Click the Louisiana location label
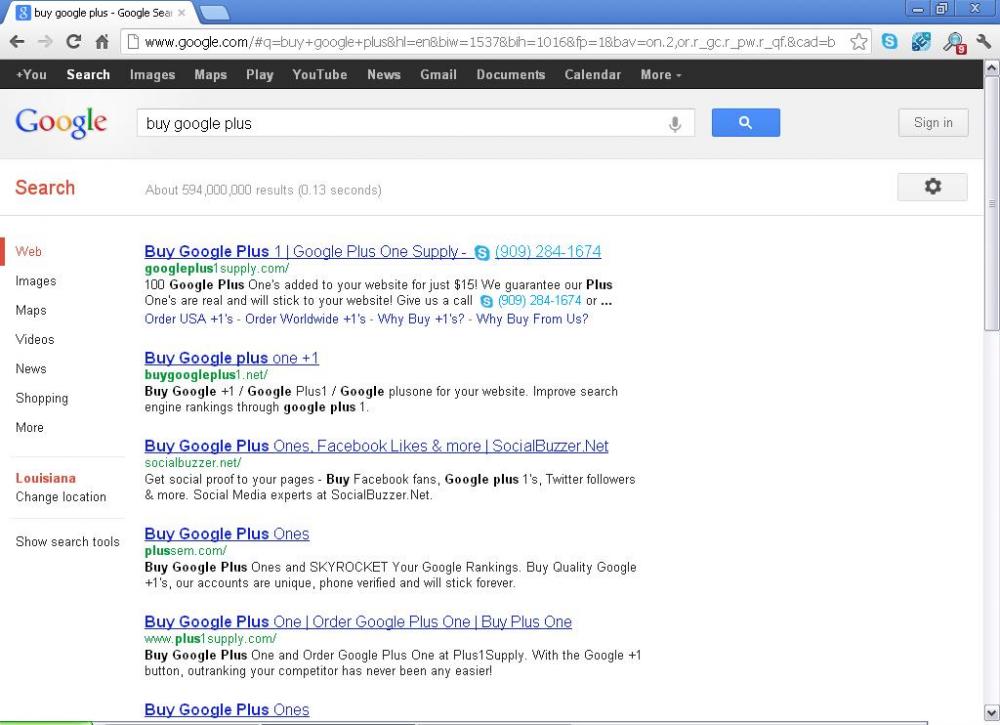The height and width of the screenshot is (725, 1000). click(45, 478)
